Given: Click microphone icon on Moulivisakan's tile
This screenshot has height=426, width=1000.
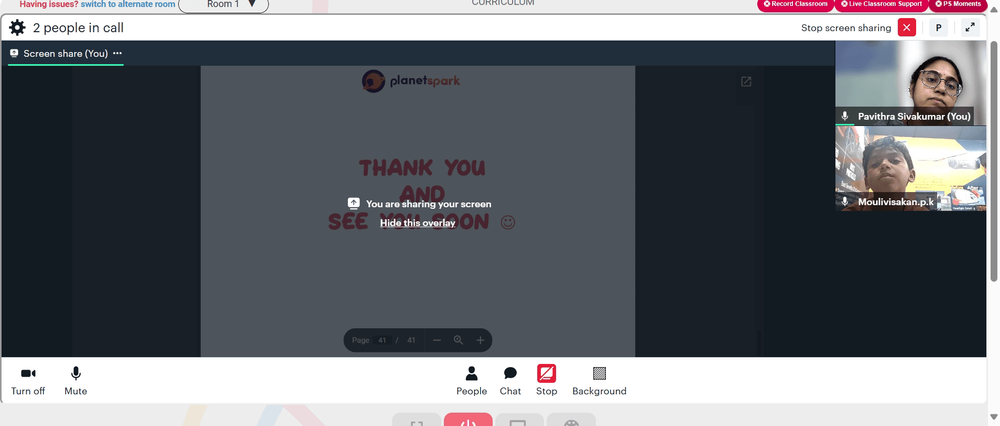Looking at the screenshot, I should tap(845, 202).
